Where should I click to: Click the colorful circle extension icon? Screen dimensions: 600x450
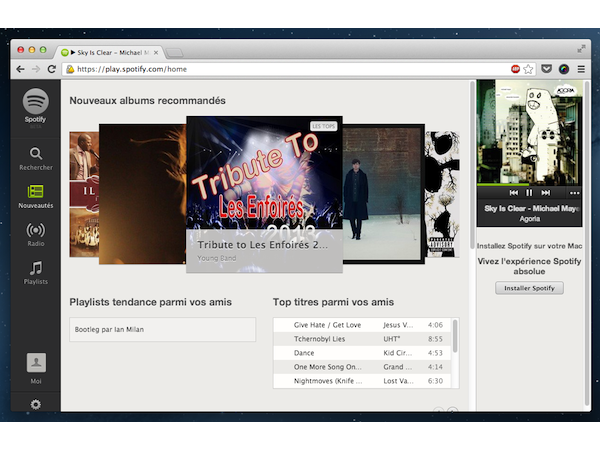564,69
